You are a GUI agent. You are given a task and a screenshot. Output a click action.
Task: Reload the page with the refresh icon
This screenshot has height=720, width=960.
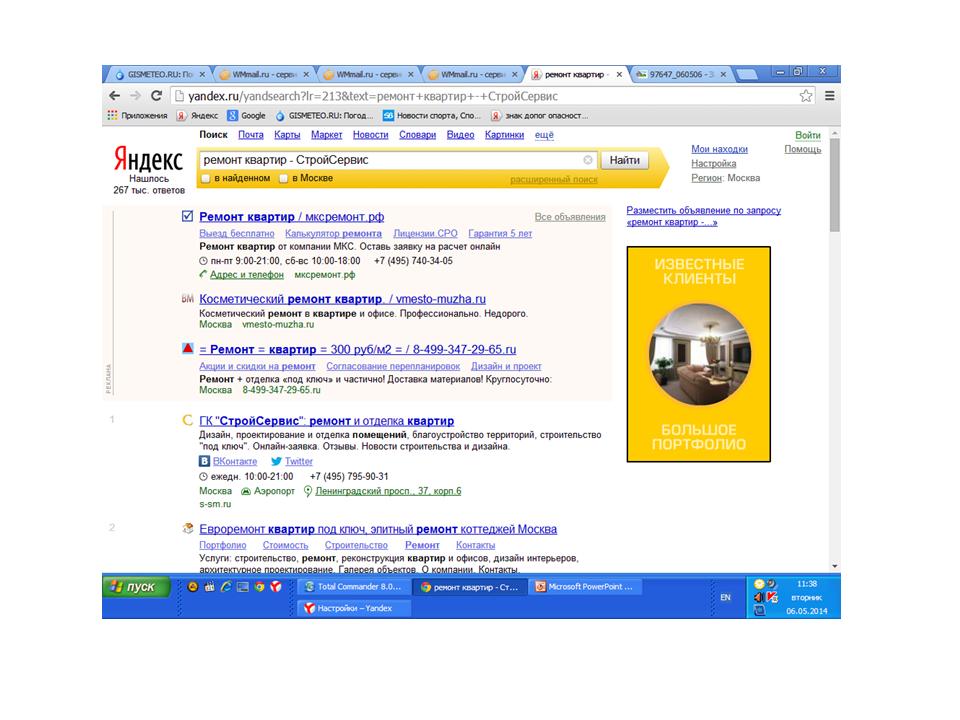(156, 96)
